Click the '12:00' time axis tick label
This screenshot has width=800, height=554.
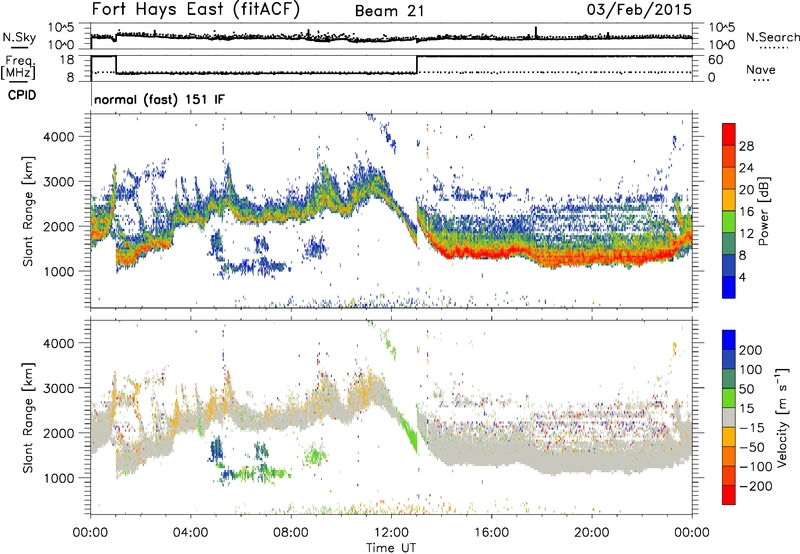click(391, 533)
